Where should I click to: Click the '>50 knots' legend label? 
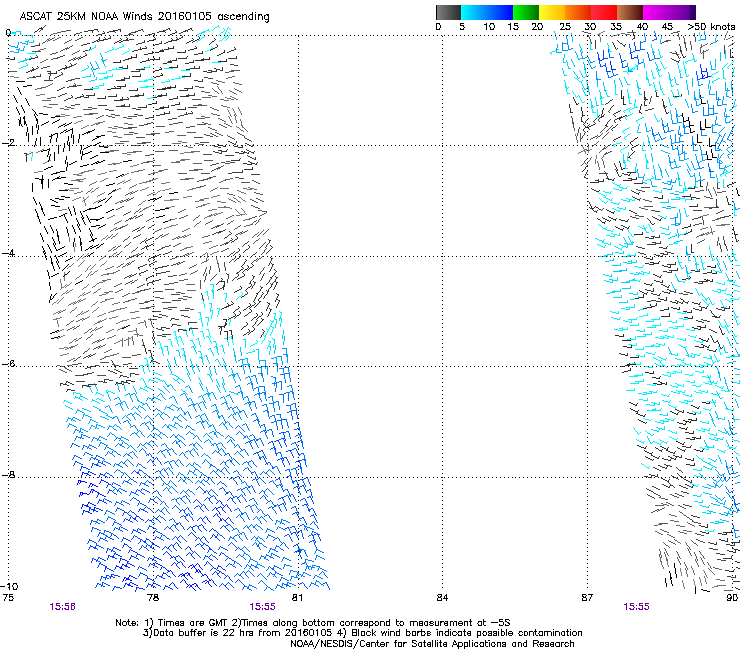(711, 27)
